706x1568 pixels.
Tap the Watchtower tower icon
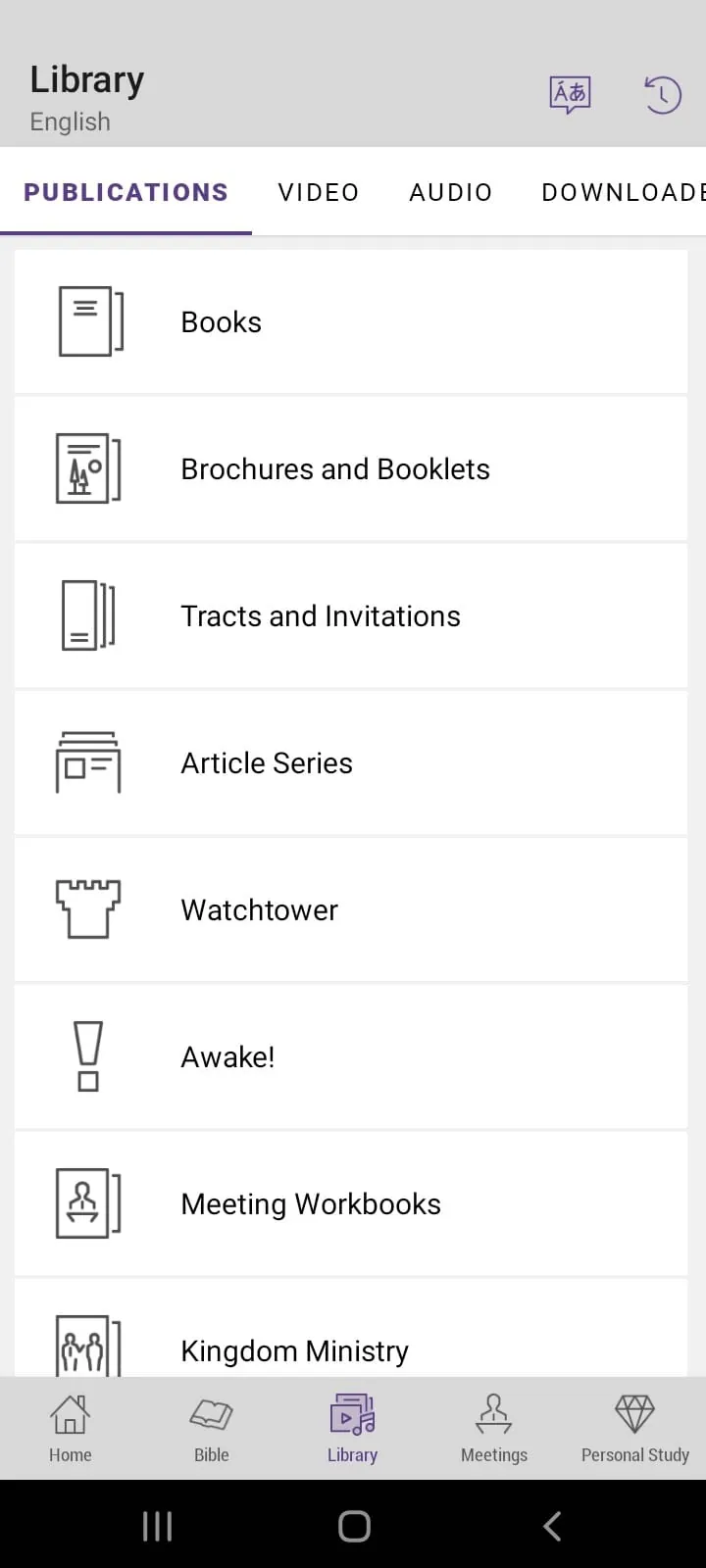[88, 909]
